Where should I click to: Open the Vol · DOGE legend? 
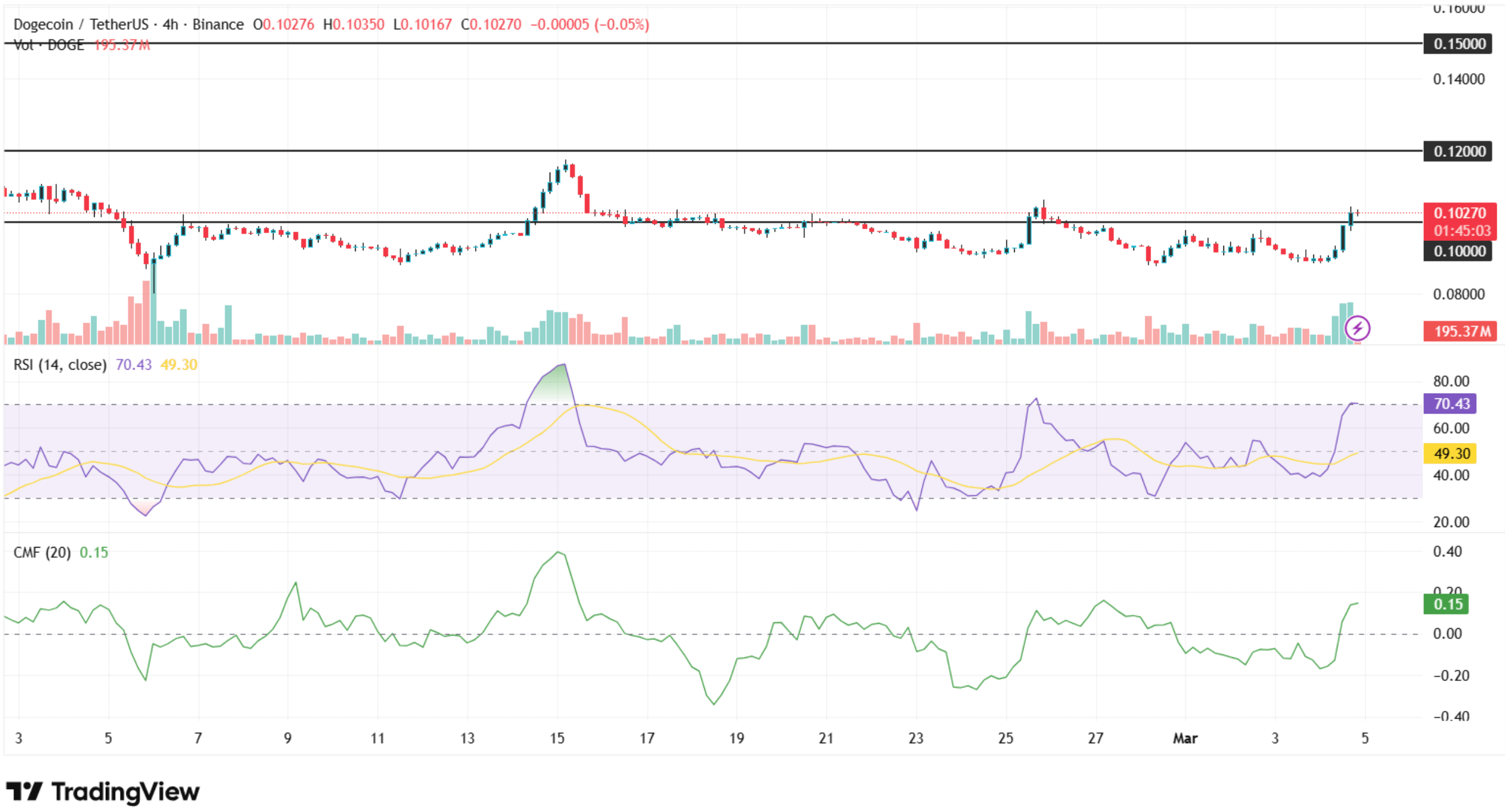[x=49, y=45]
